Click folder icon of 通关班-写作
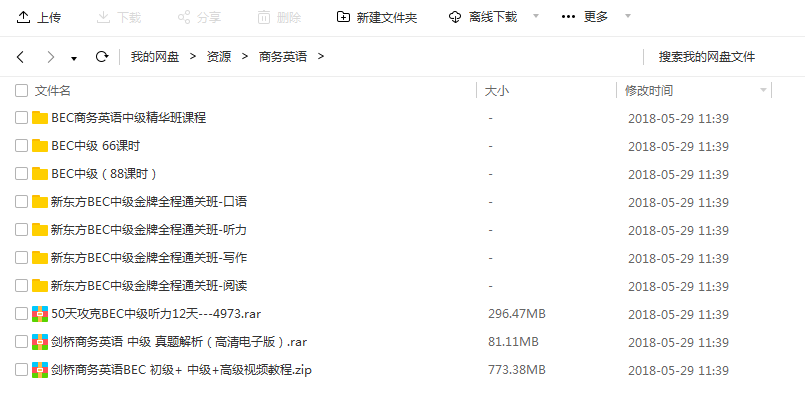The image size is (805, 416). tap(40, 257)
